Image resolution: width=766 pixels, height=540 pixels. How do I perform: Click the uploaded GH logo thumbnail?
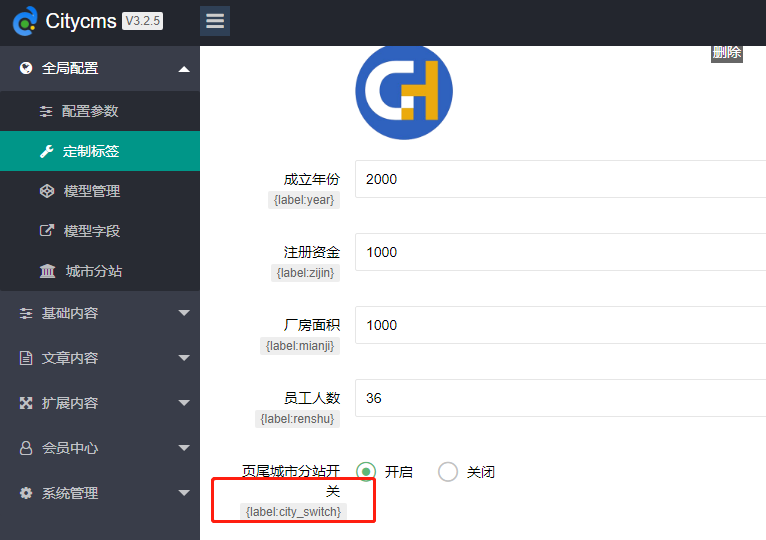404,92
